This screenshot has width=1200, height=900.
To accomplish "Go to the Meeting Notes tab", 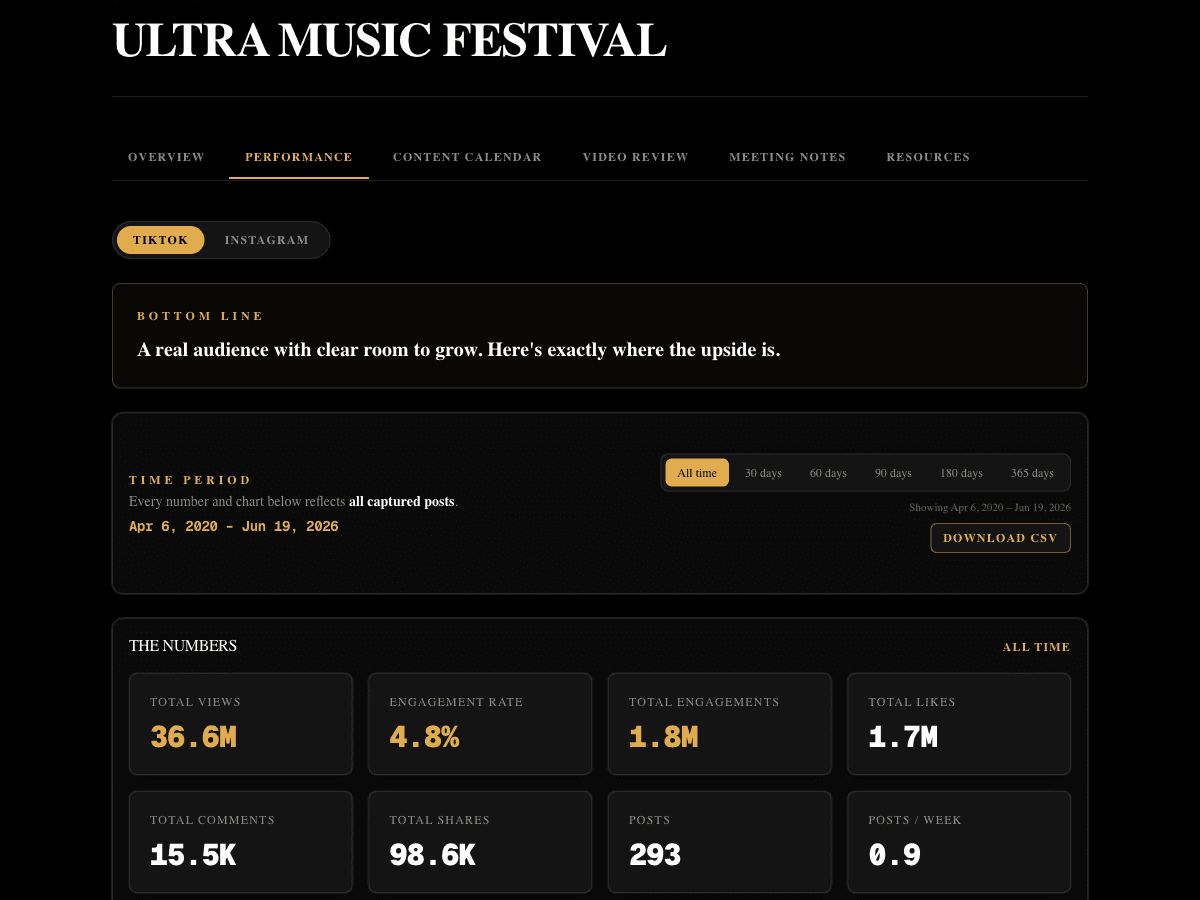I will point(787,157).
